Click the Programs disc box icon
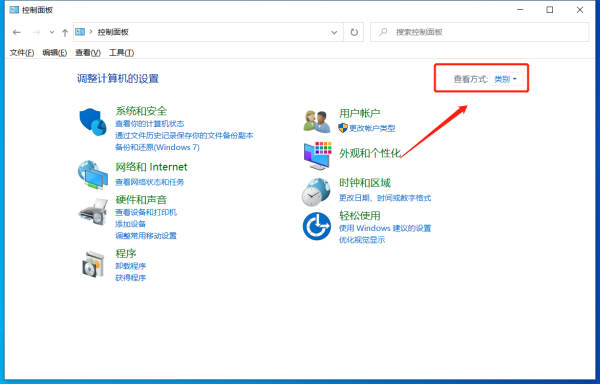 [93, 264]
